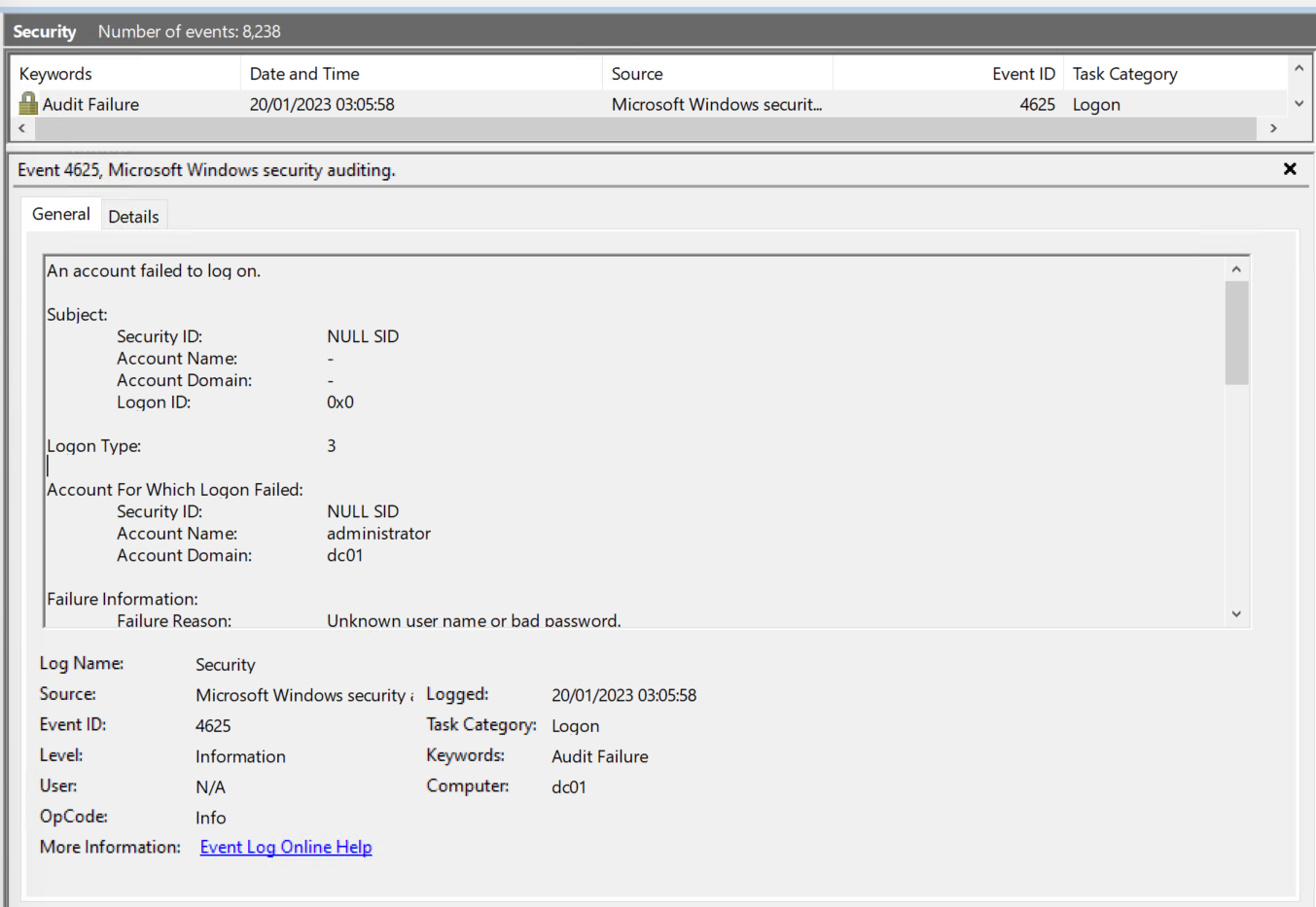Click the down arrow in event description pane

pos(1236,613)
